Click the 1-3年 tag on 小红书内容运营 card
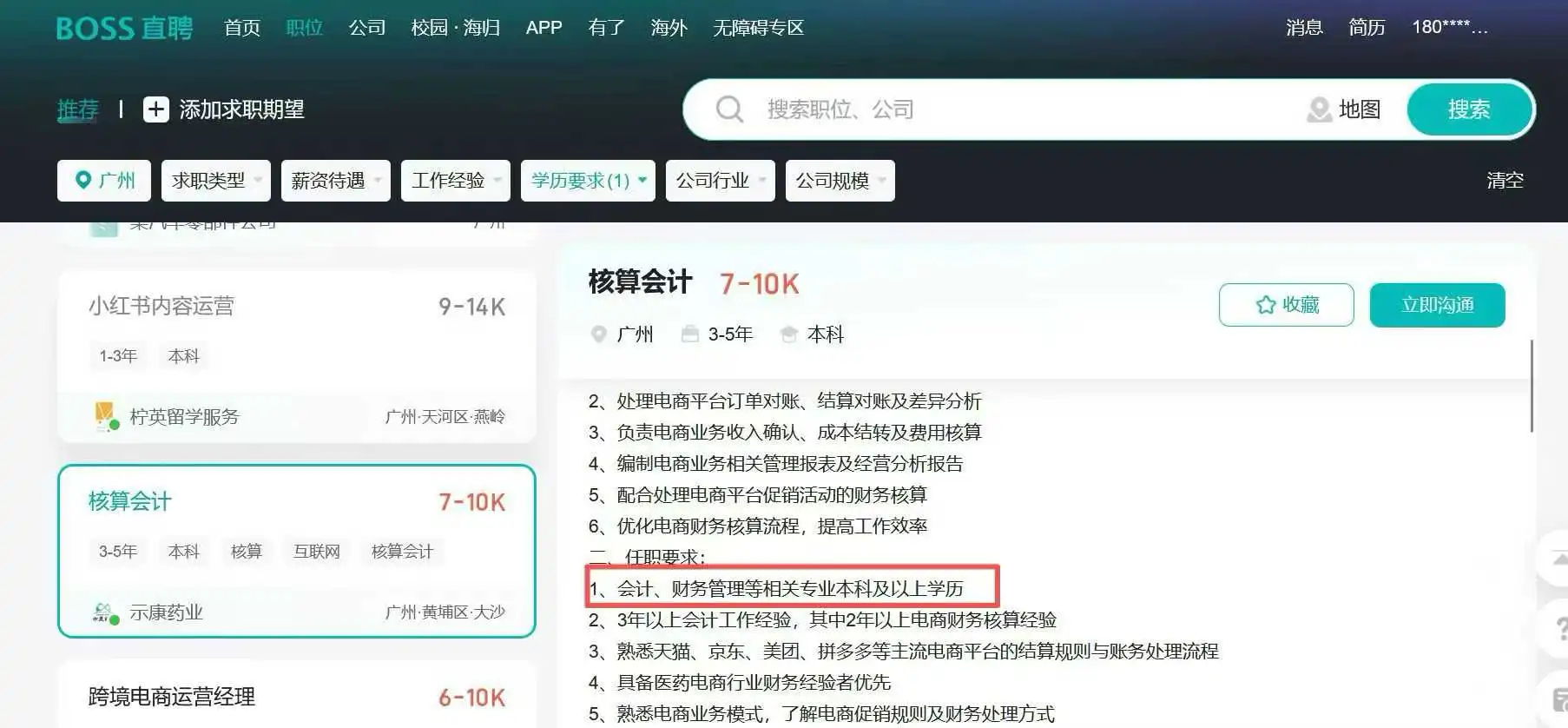 tap(118, 356)
